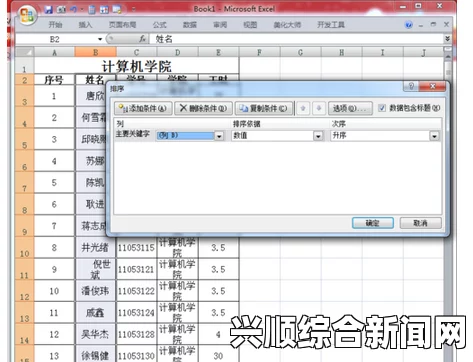Open Excel Help

click(408, 25)
